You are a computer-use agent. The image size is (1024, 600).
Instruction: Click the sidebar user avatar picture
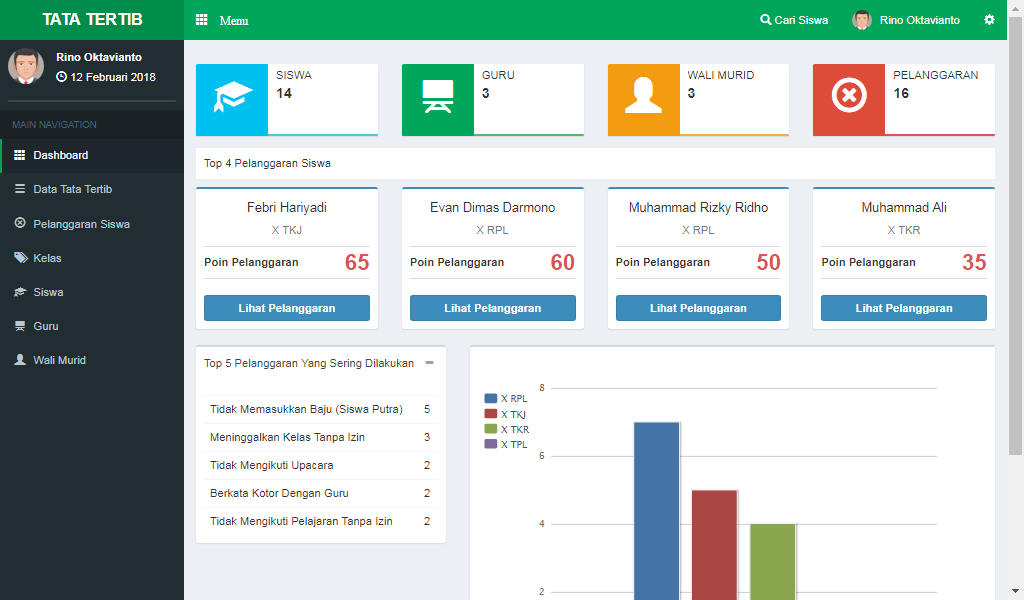(26, 66)
